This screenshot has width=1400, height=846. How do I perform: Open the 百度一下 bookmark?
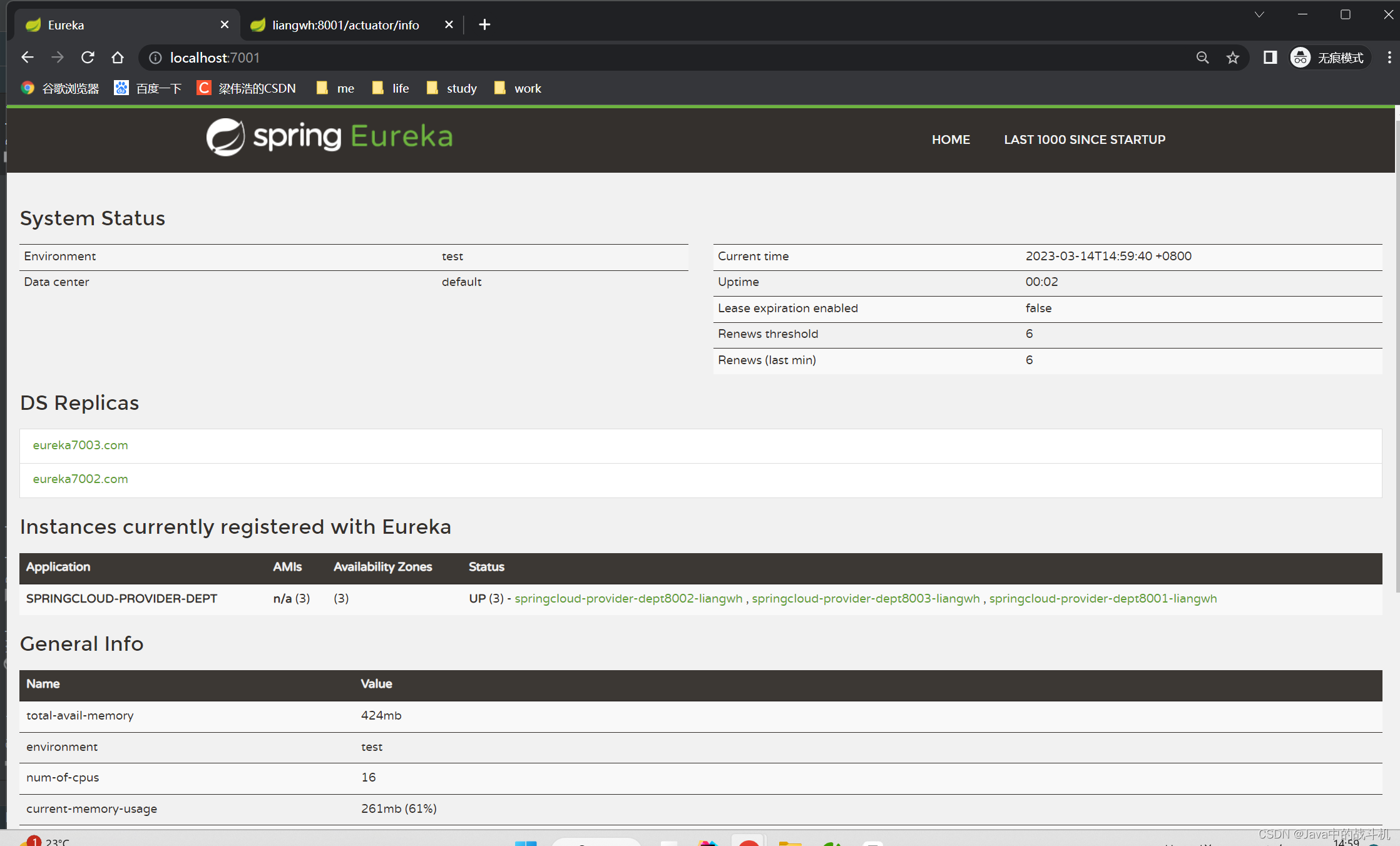[x=148, y=88]
